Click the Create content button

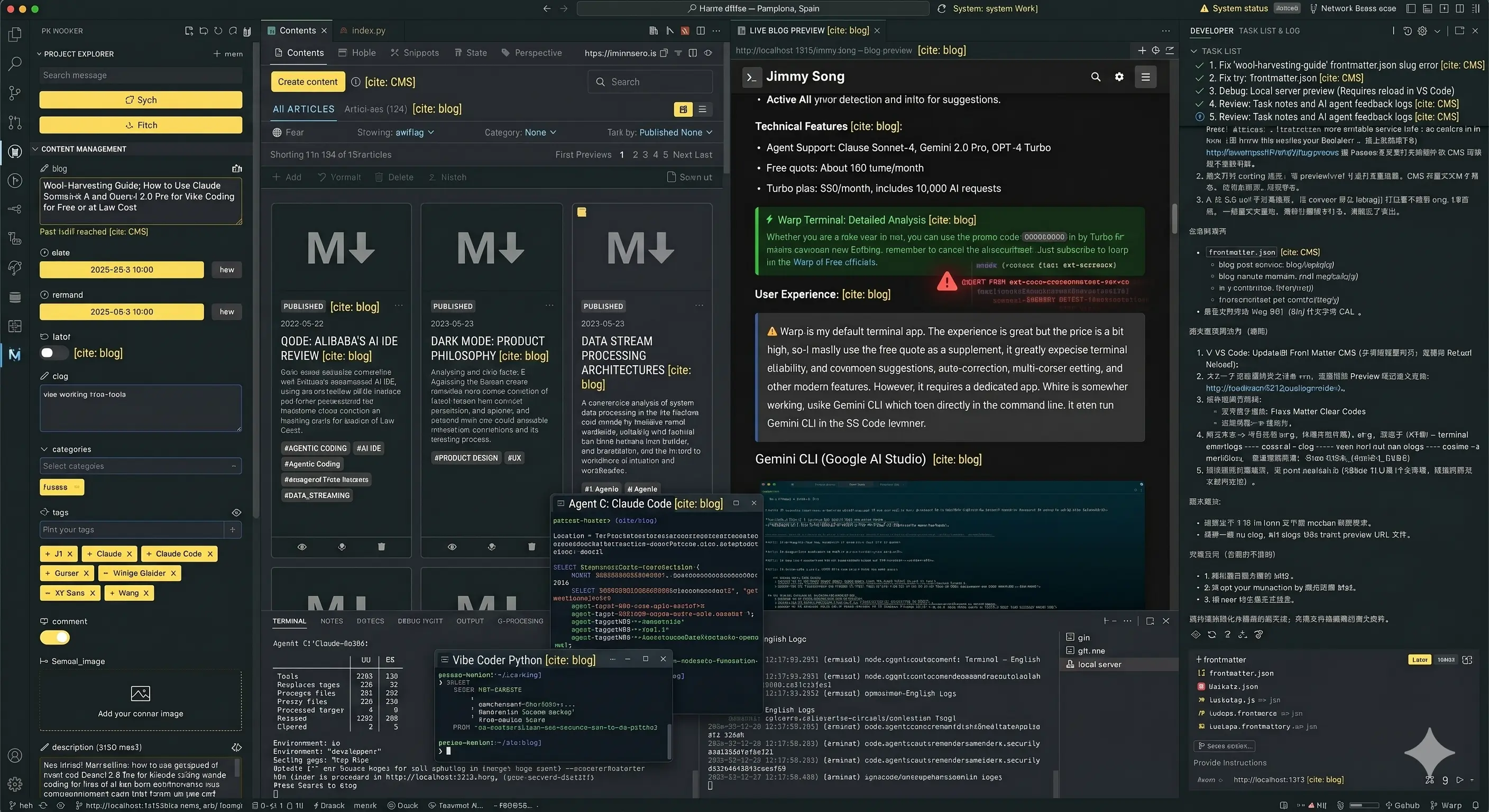pyautogui.click(x=308, y=82)
